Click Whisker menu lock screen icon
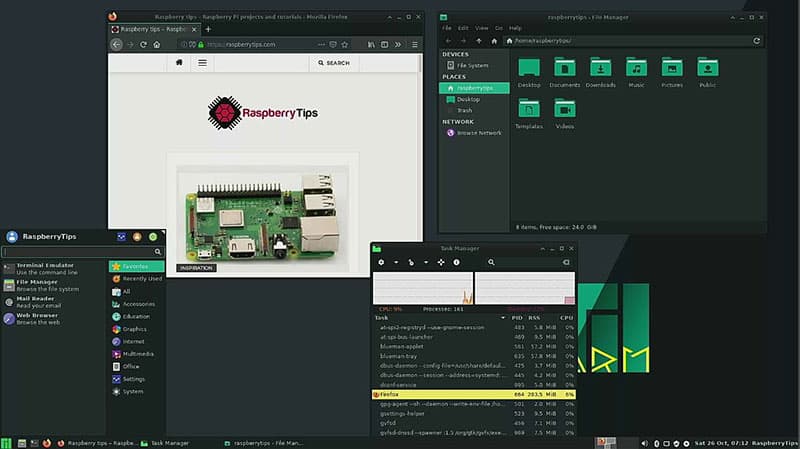This screenshot has width=800, height=449. click(137, 237)
